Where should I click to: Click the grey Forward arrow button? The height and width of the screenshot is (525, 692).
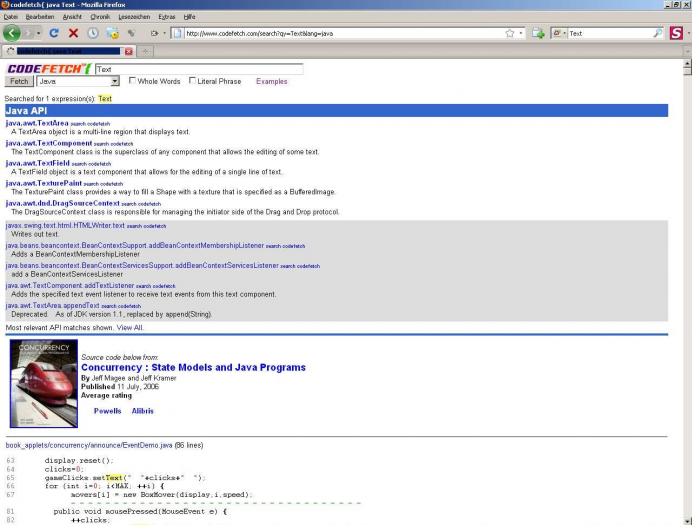(28, 33)
